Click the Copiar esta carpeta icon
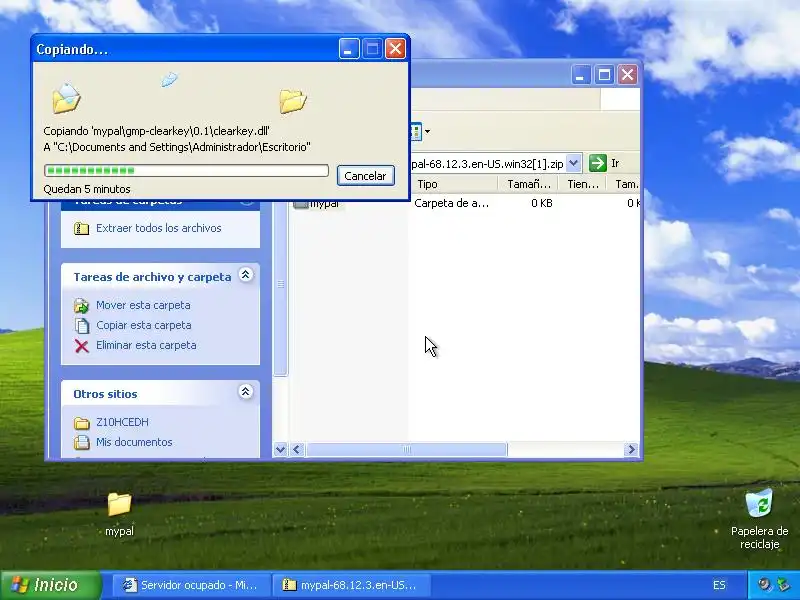Image resolution: width=800 pixels, height=600 pixels. coord(82,326)
